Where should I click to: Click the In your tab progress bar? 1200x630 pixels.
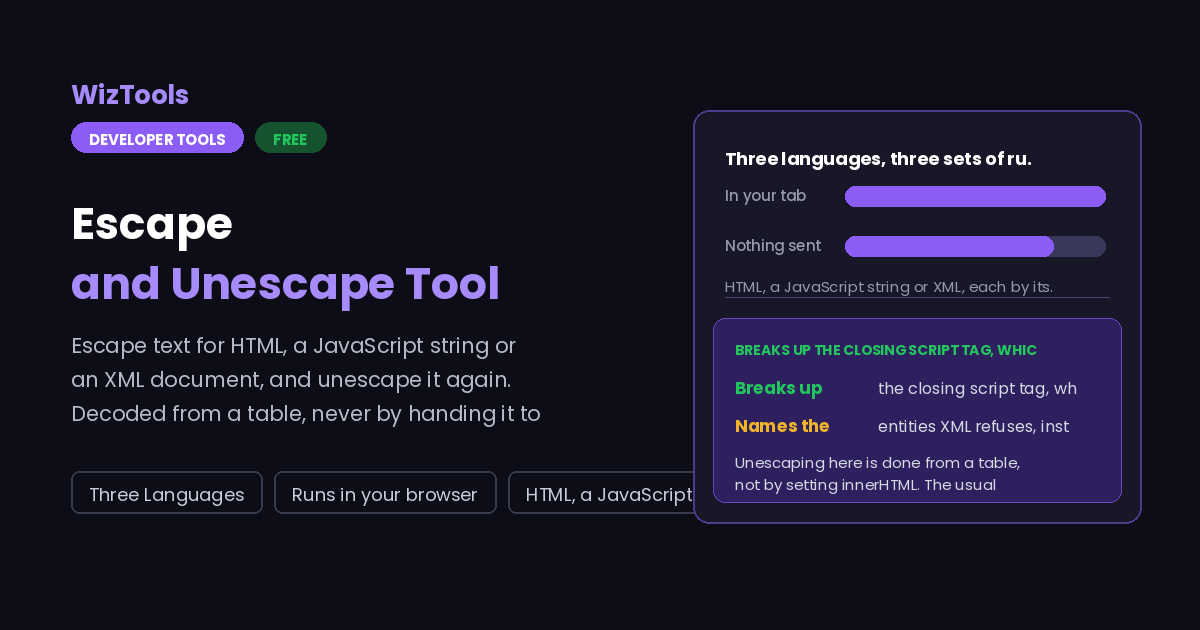pyautogui.click(x=975, y=196)
